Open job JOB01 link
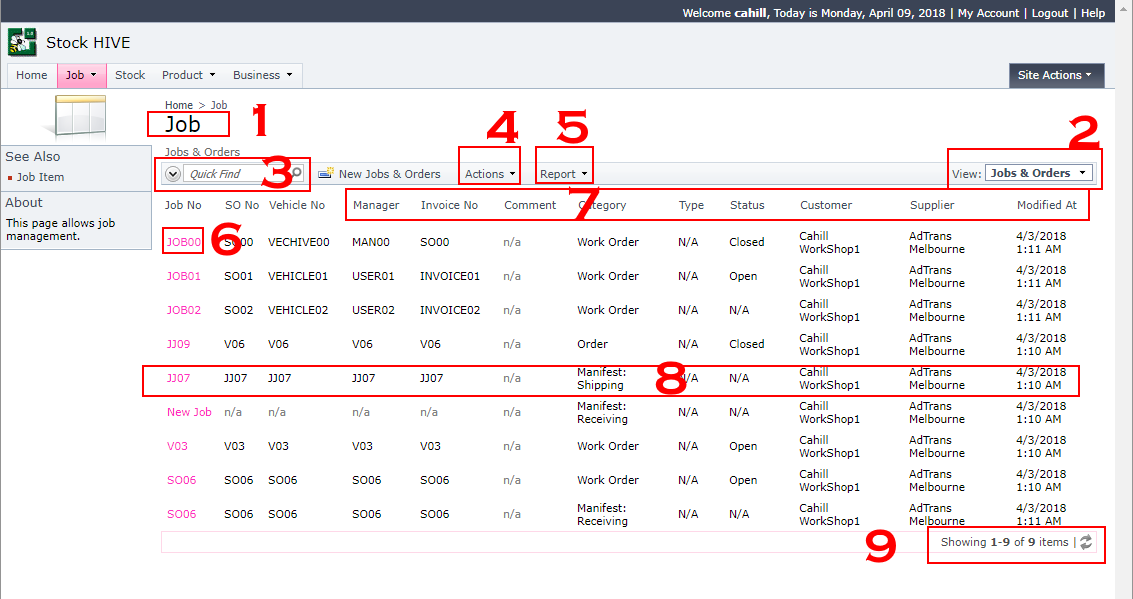Screen dimensions: 1133x599 184,276
